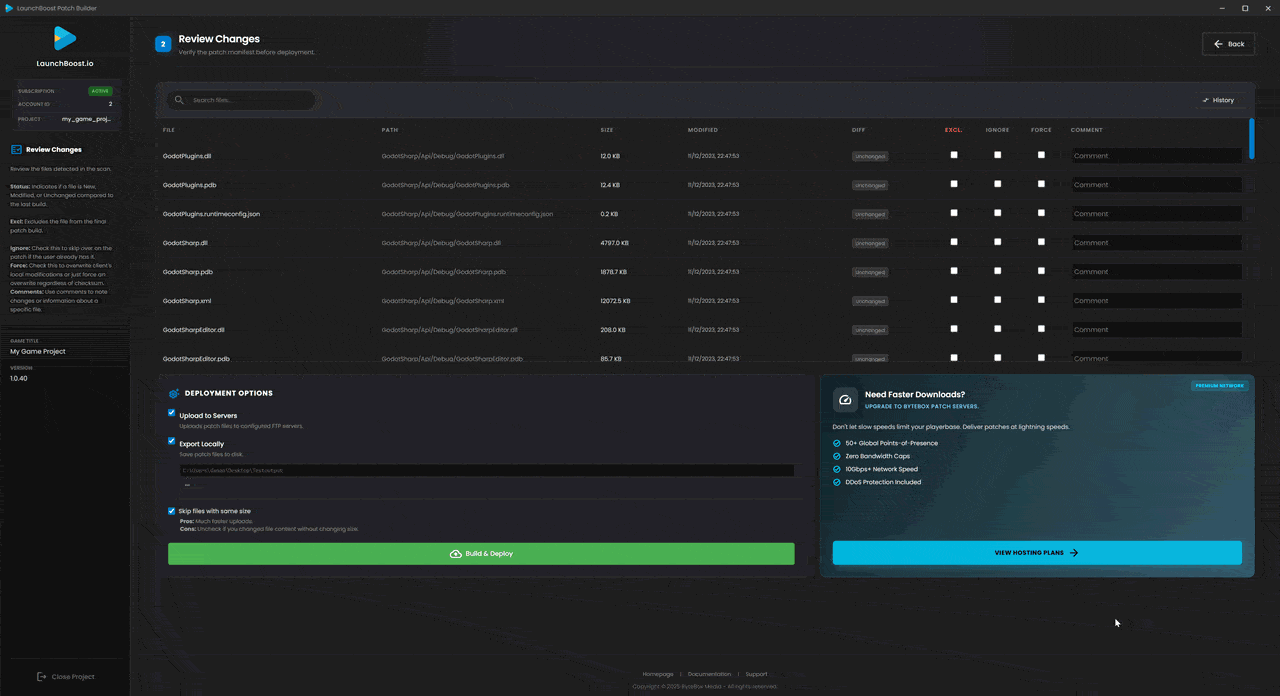Check Force box for GodotPlugins.dll
1280x696 pixels.
point(1041,155)
